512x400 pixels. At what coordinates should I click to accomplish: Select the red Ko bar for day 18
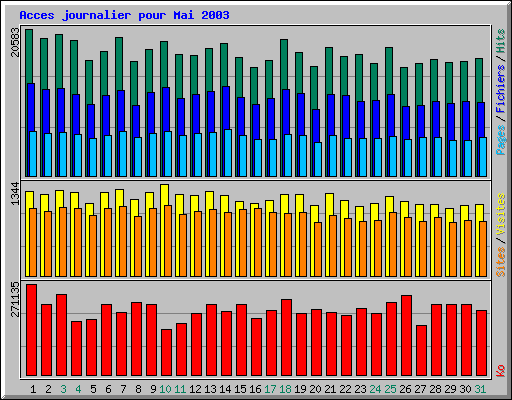286,337
